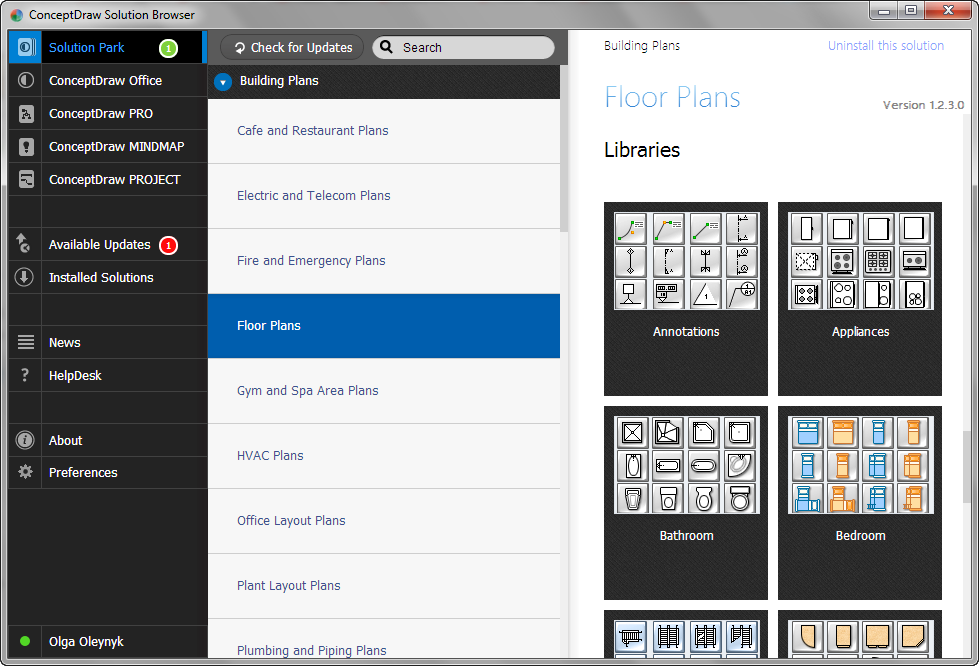The width and height of the screenshot is (979, 666).
Task: Open ConceptDraw Office label
Action: point(106,81)
